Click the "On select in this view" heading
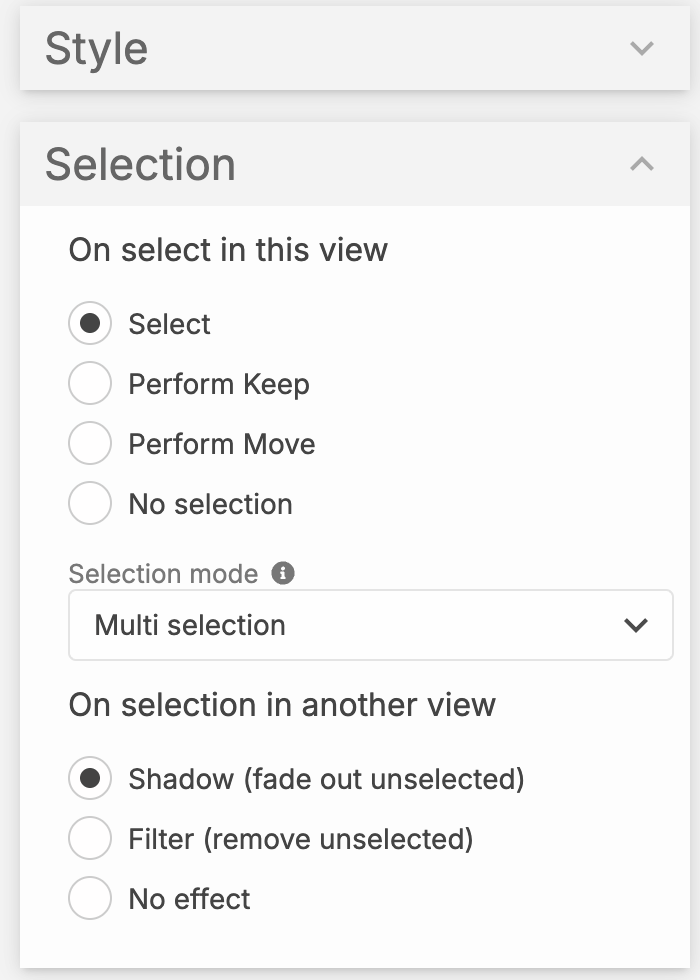The image size is (700, 980). coord(228,249)
